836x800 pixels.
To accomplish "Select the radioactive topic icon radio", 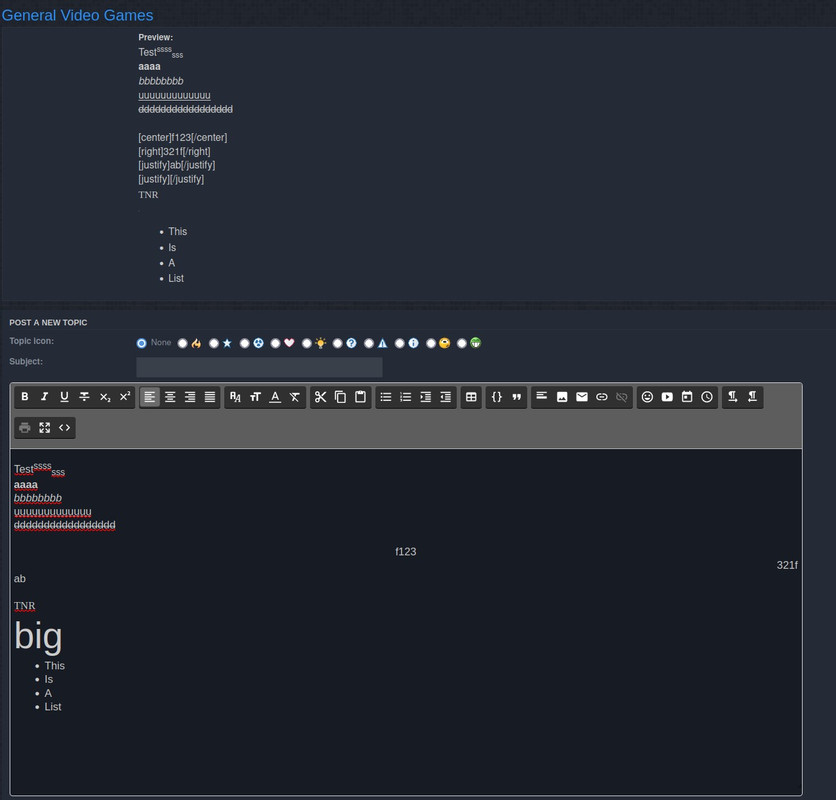I will (x=244, y=343).
